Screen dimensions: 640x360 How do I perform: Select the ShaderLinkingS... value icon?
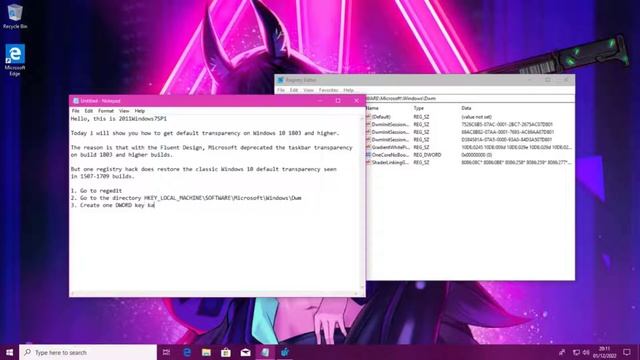click(x=368, y=162)
